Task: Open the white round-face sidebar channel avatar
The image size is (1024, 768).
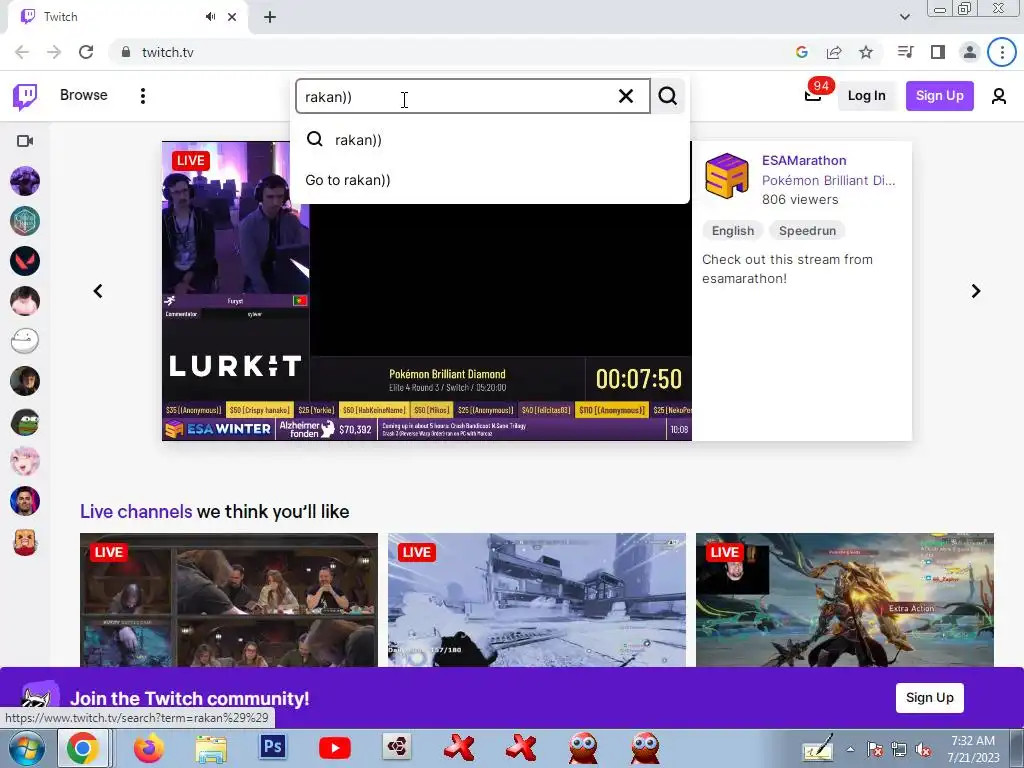Action: 25,341
